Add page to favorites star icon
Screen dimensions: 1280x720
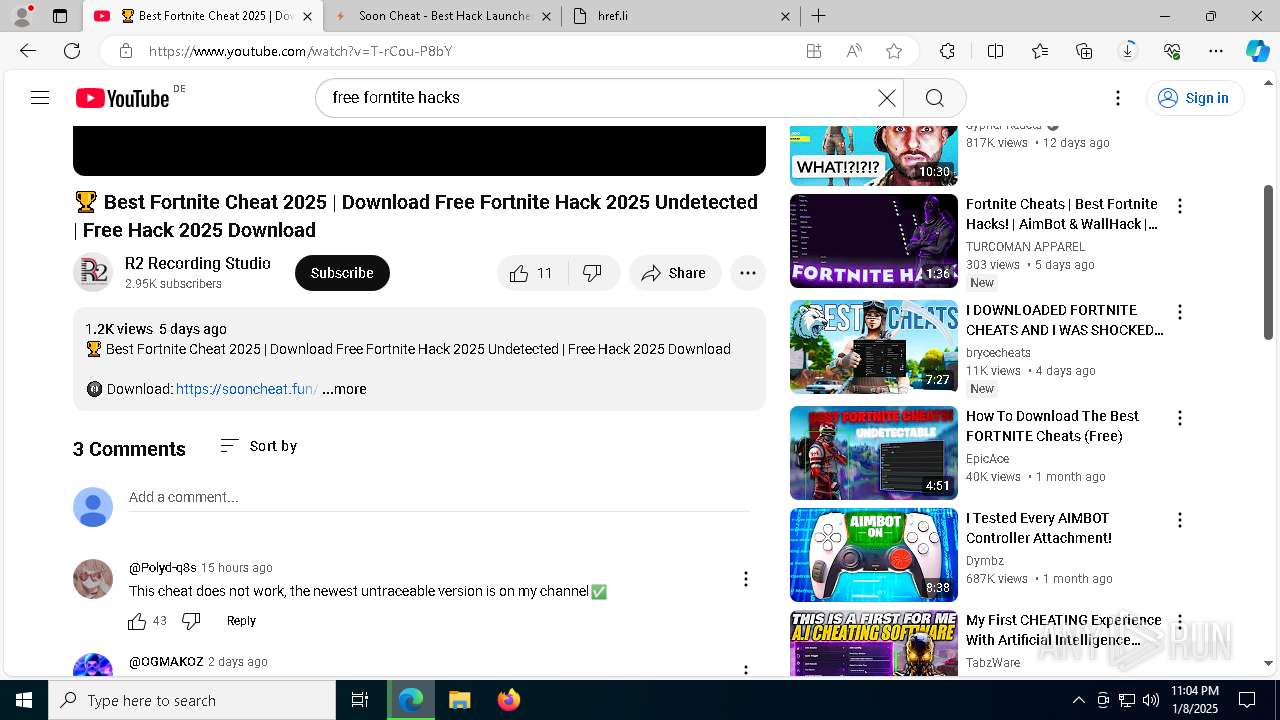tap(894, 51)
